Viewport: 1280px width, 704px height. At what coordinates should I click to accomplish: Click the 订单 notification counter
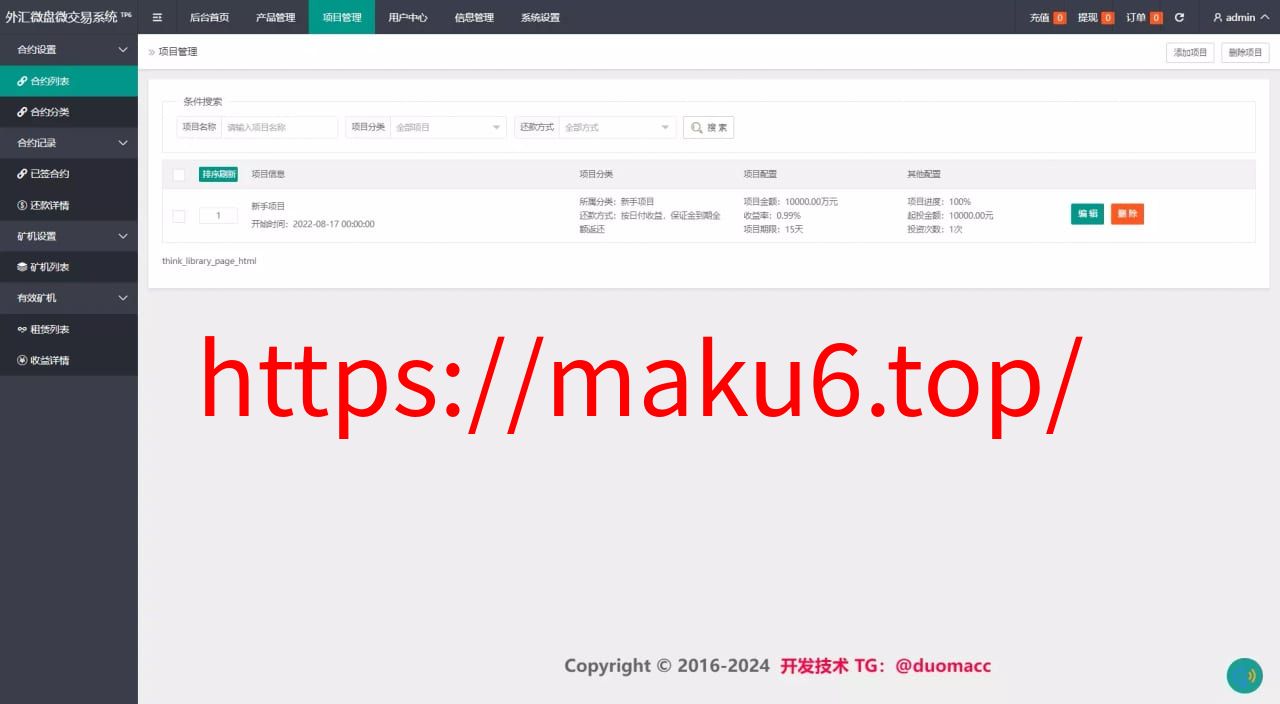pyautogui.click(x=1156, y=18)
